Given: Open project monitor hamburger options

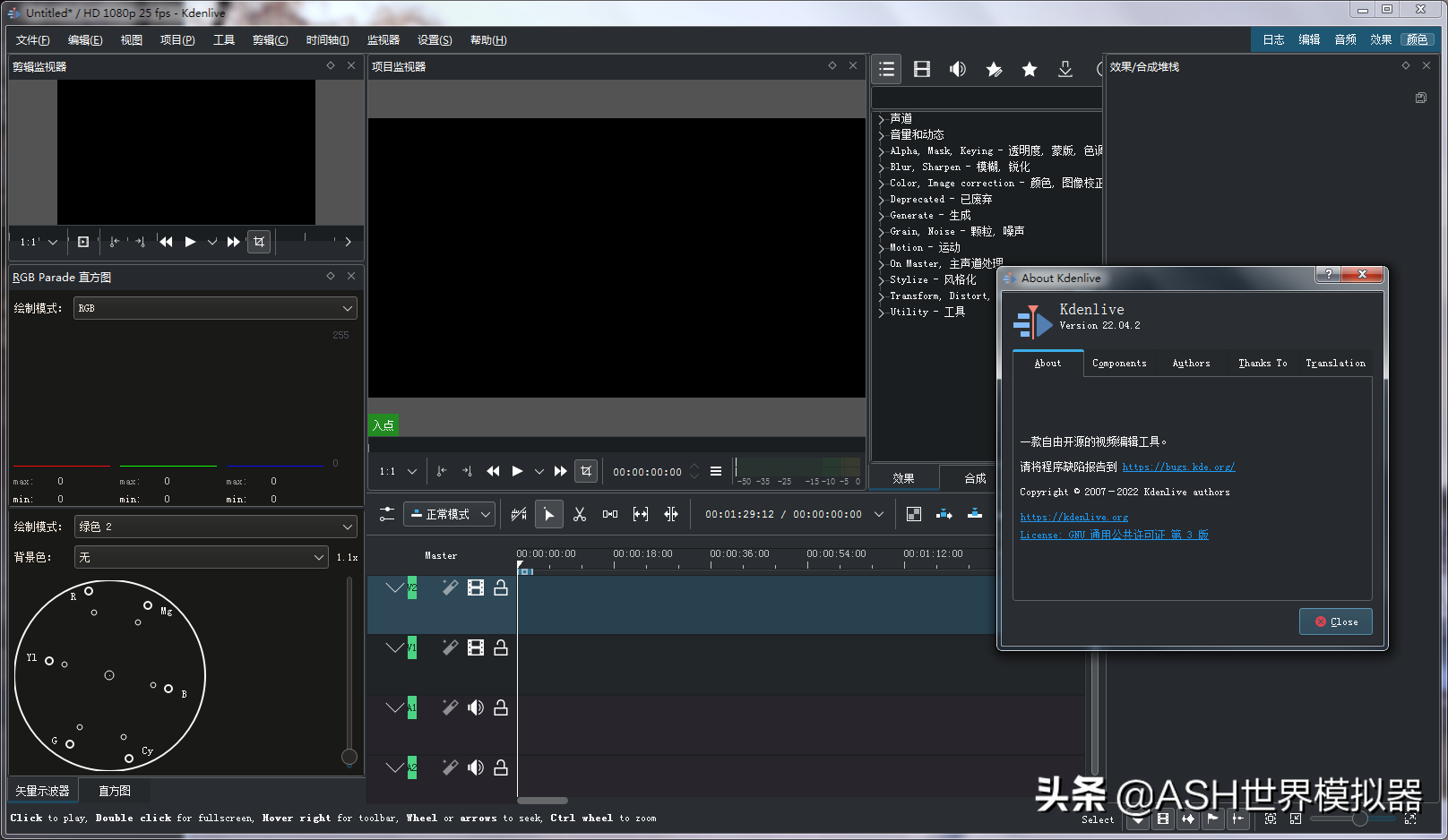Looking at the screenshot, I should point(716,471).
